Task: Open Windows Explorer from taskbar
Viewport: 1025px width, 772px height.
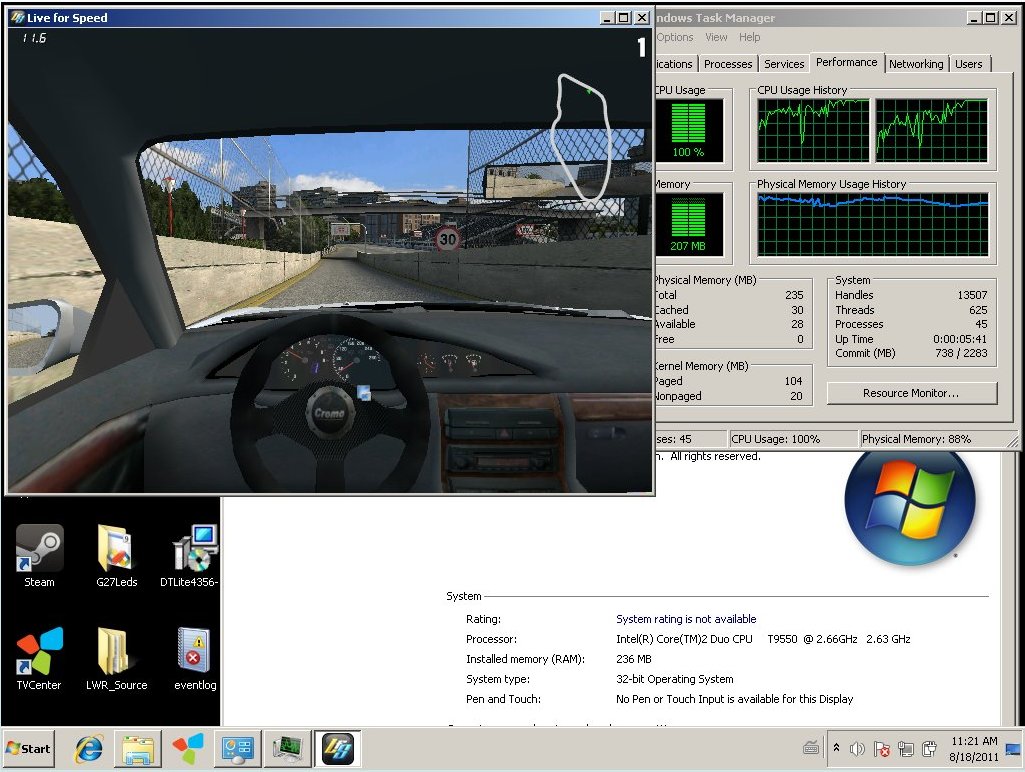Action: tap(138, 748)
